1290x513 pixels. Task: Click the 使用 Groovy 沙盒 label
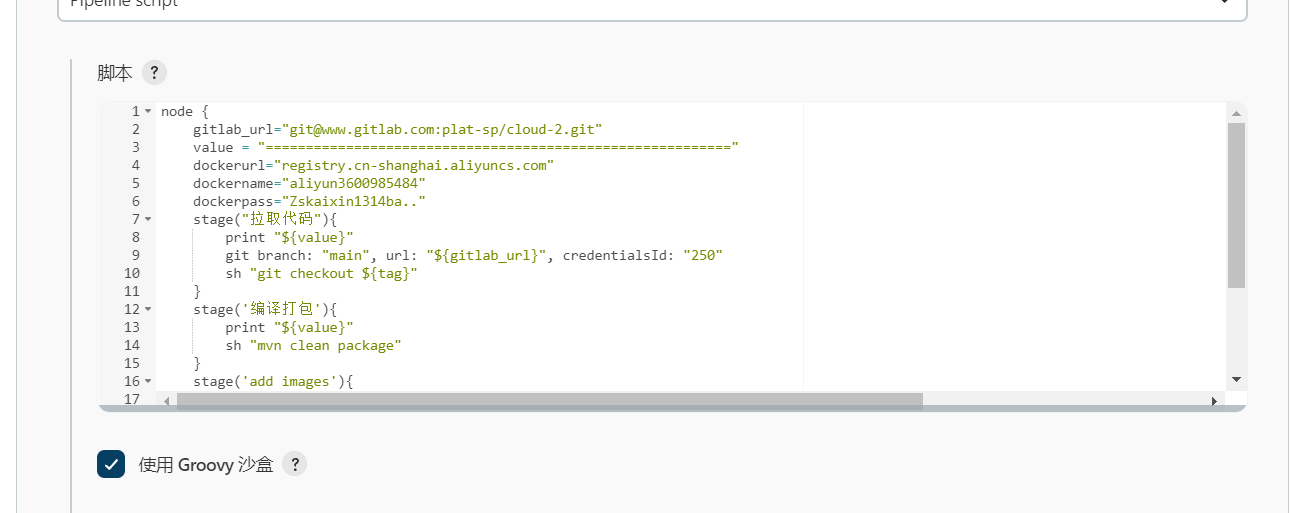(206, 464)
